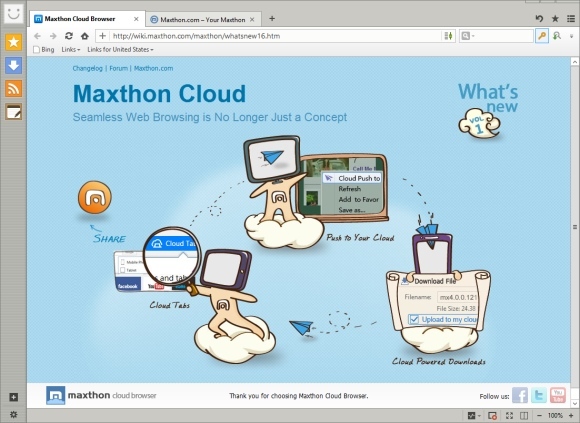Screen dimensions: 580x423
Task: Expand the Links bookmarks folder
Action: tap(71, 50)
